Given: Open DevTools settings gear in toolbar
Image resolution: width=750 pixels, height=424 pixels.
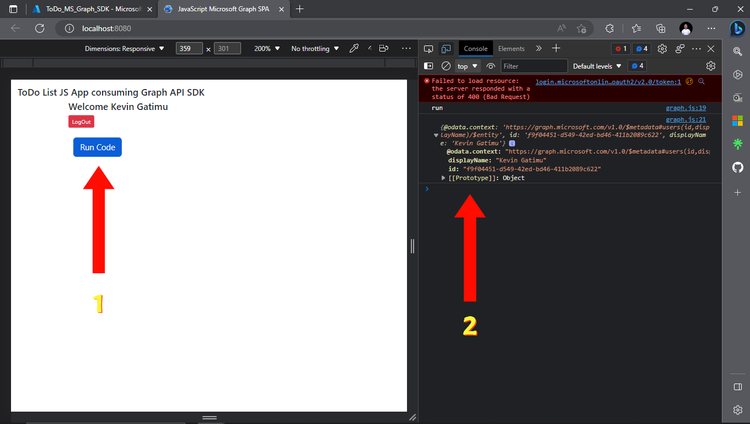Looking at the screenshot, I should point(662,49).
